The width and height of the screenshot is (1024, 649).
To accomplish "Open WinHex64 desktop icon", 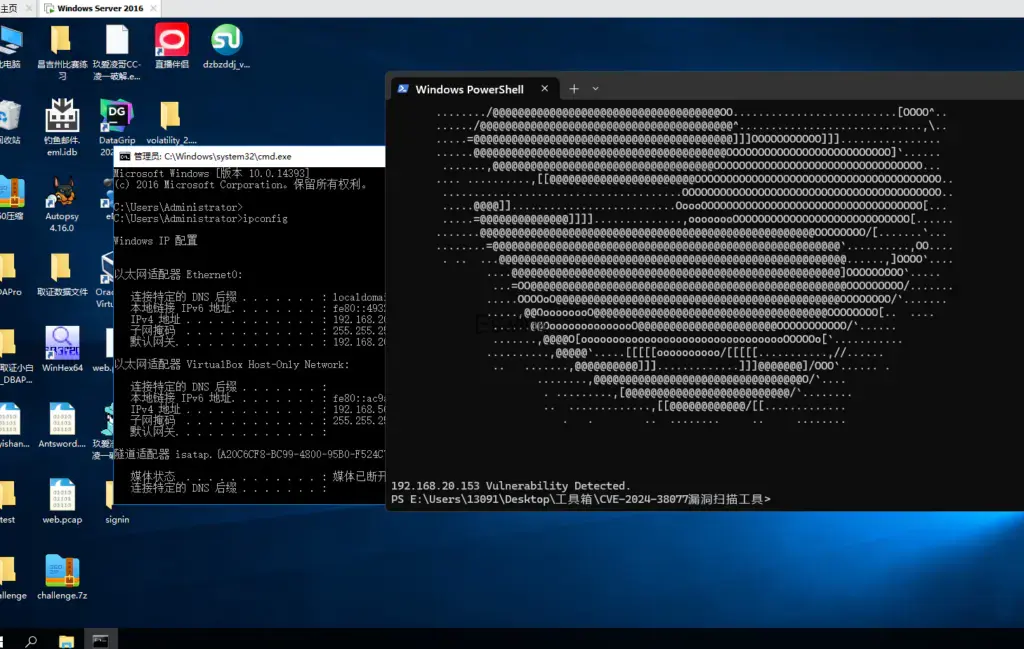I will pyautogui.click(x=62, y=346).
